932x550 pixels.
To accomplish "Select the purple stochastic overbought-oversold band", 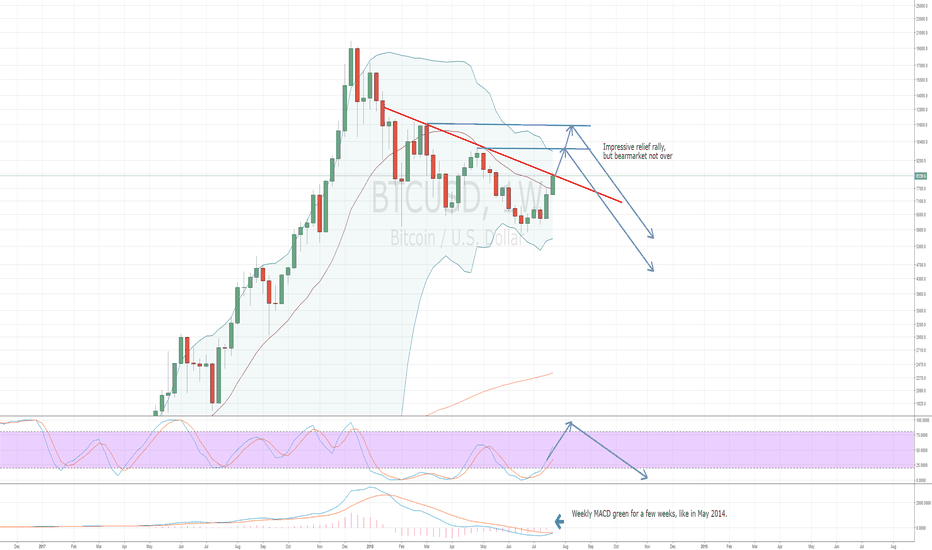I will click(456, 450).
